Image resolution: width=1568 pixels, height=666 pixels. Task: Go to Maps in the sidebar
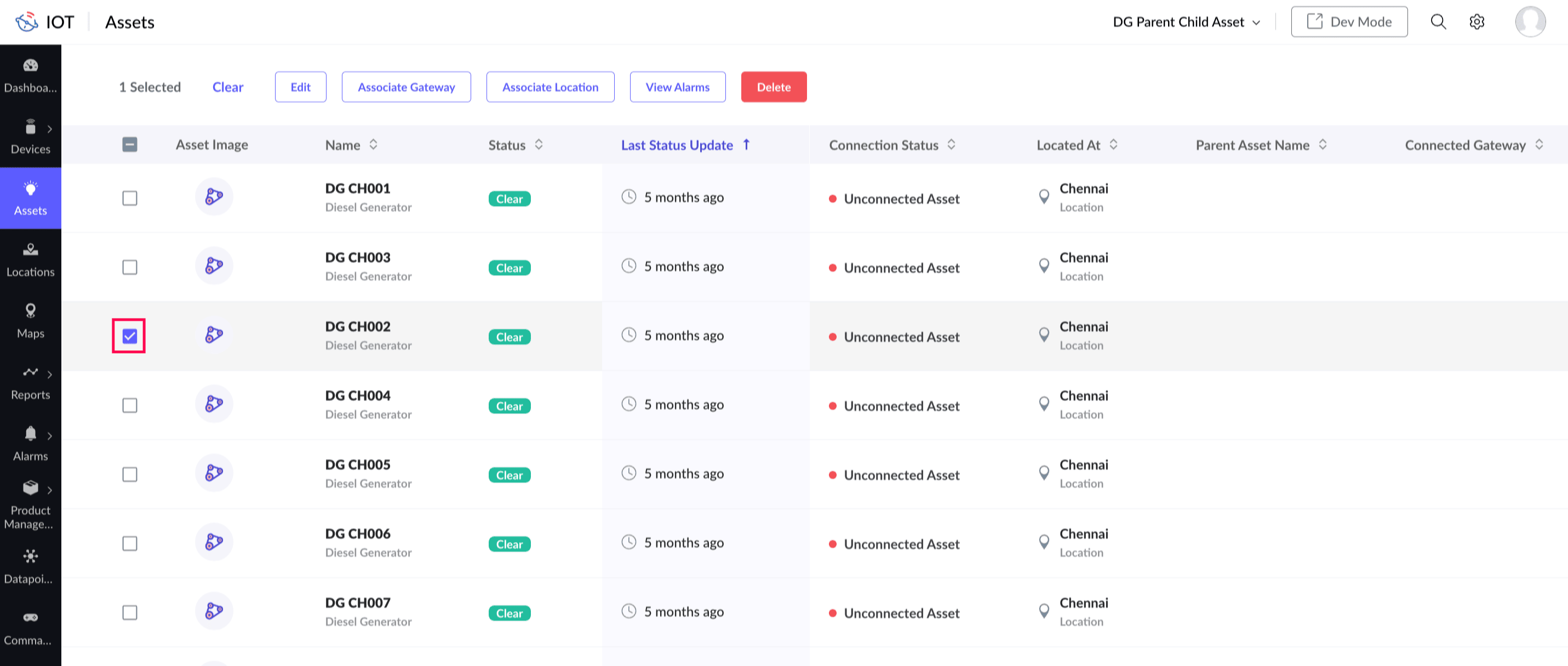tap(31, 321)
